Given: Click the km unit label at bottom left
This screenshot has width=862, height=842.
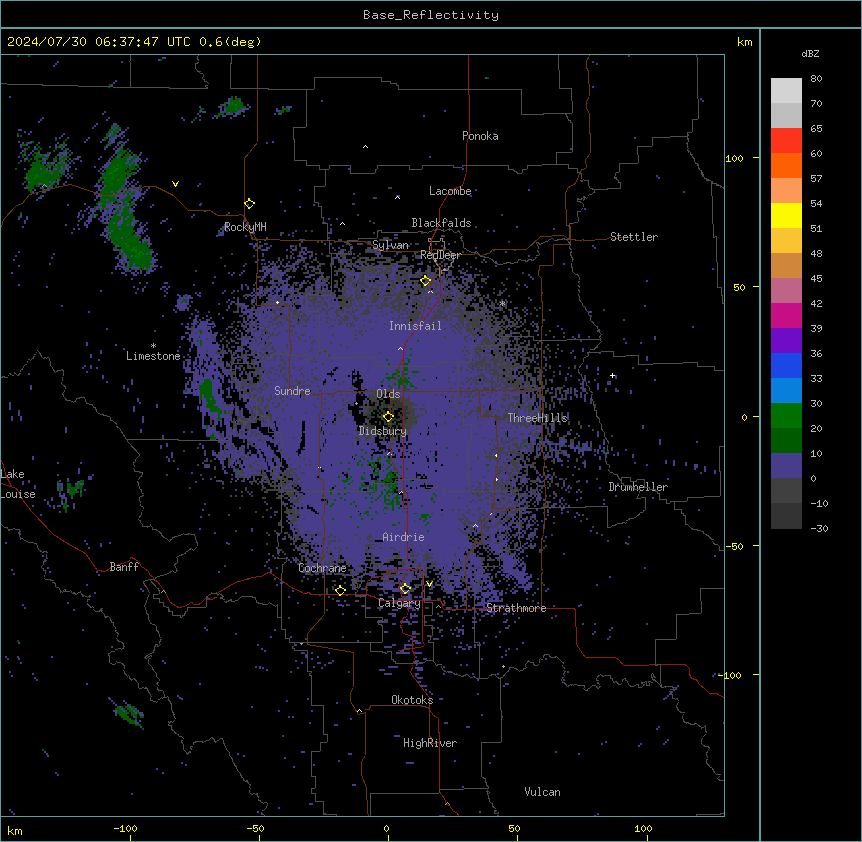Looking at the screenshot, I should click(14, 831).
